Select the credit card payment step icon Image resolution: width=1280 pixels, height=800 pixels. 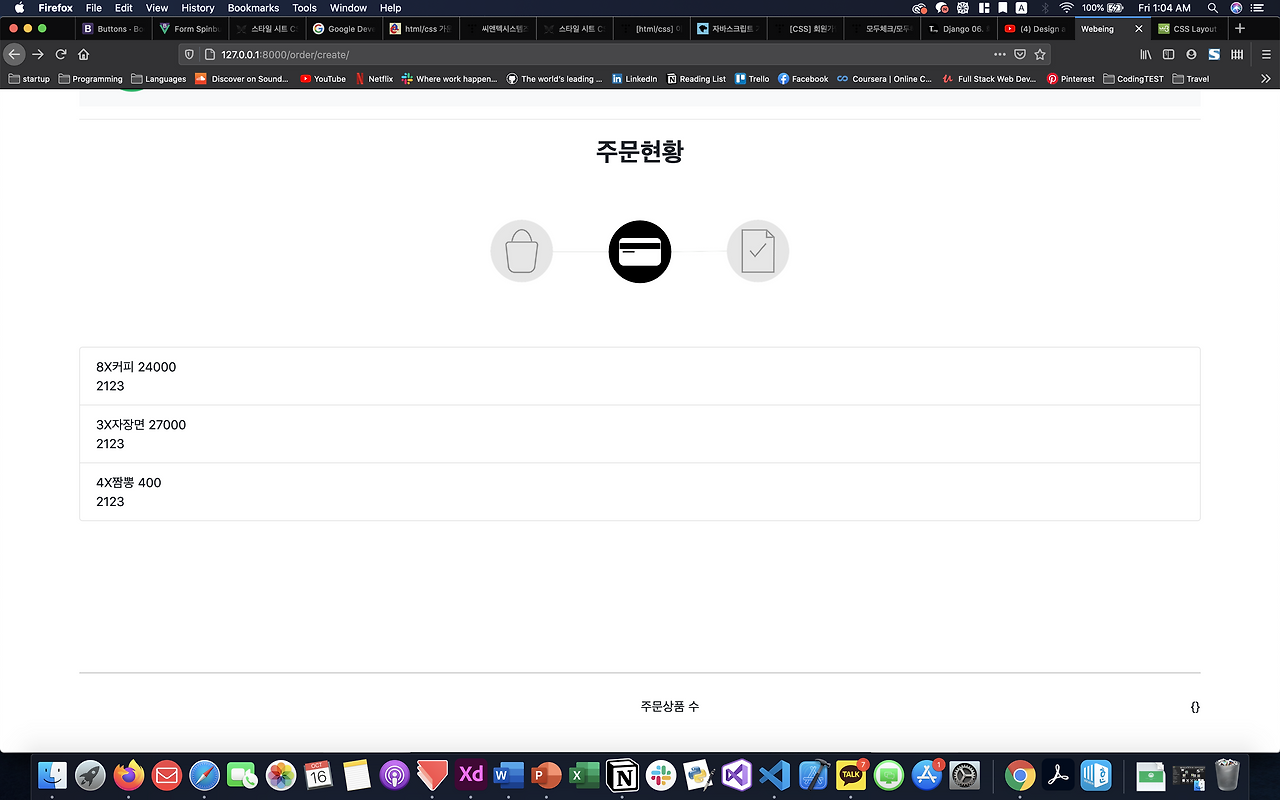[x=640, y=251]
